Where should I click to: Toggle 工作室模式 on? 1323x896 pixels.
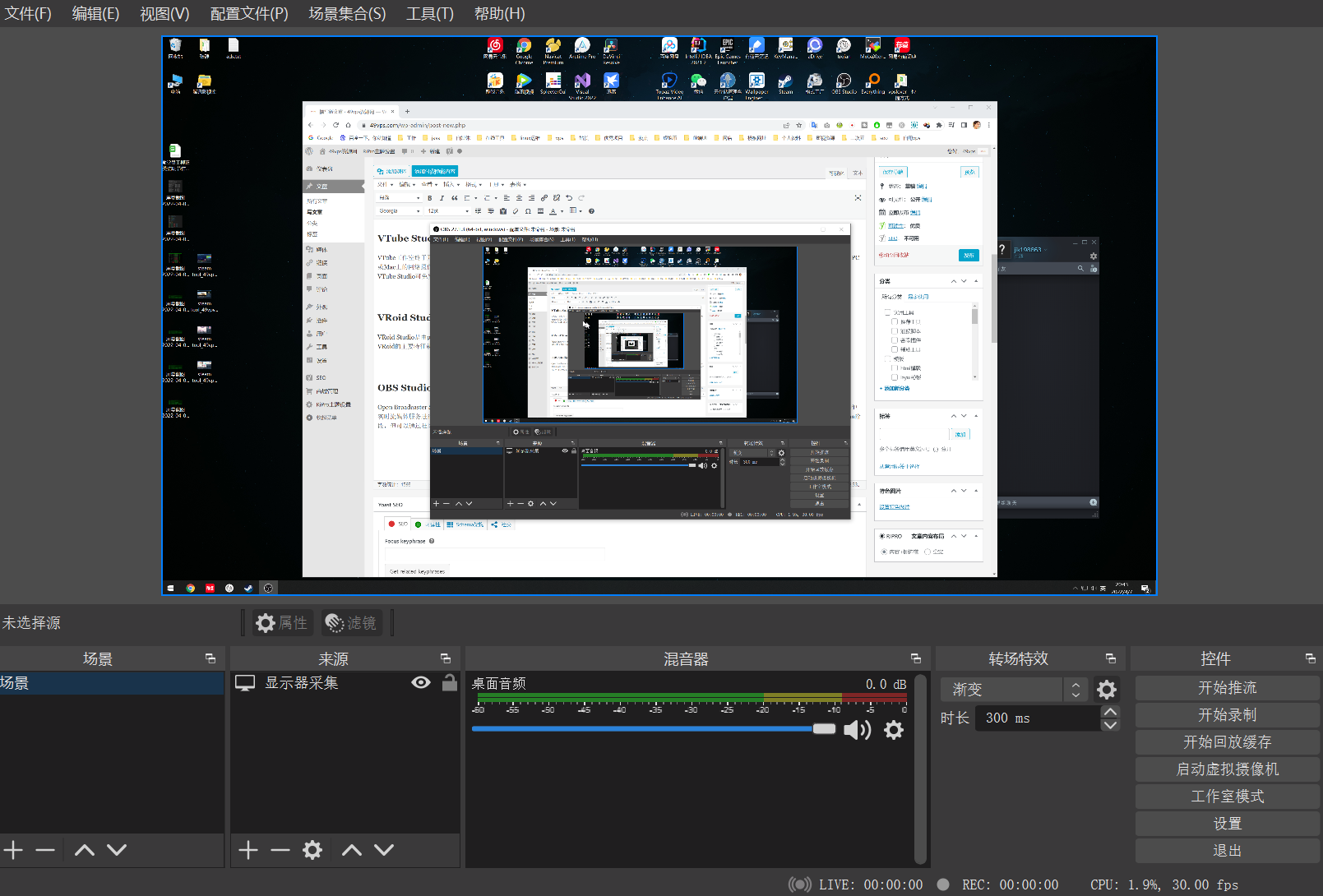1227,797
